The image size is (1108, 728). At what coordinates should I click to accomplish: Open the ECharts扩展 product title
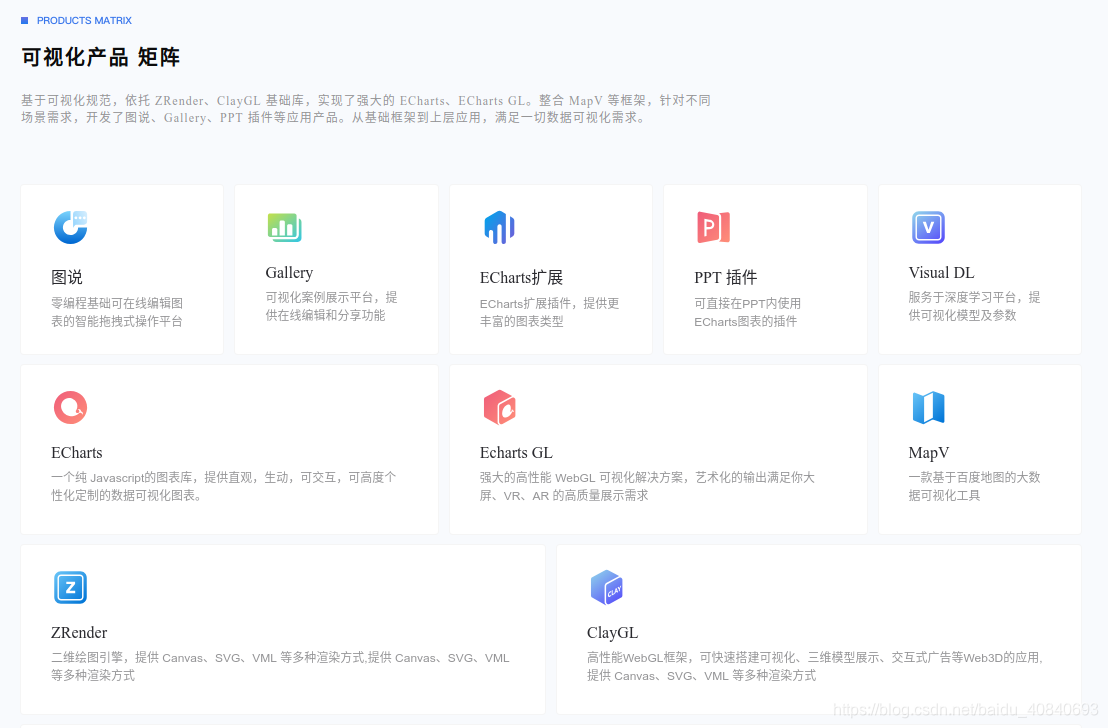coord(521,278)
